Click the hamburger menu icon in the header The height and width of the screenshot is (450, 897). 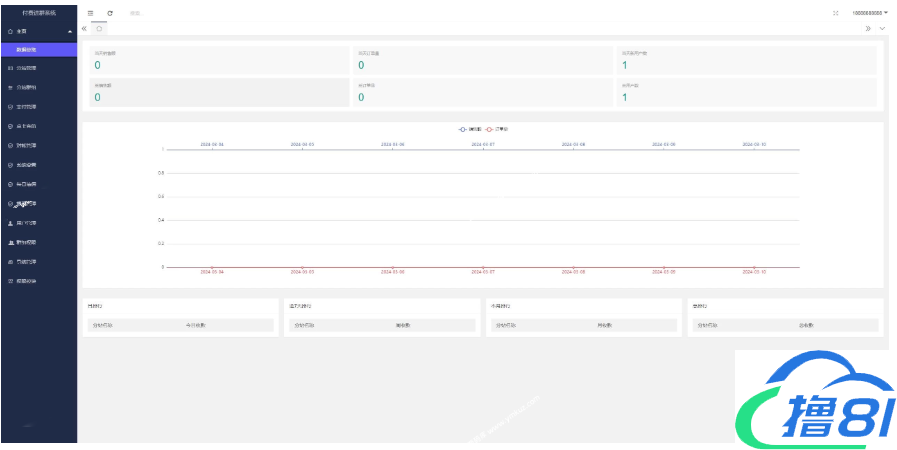[91, 13]
